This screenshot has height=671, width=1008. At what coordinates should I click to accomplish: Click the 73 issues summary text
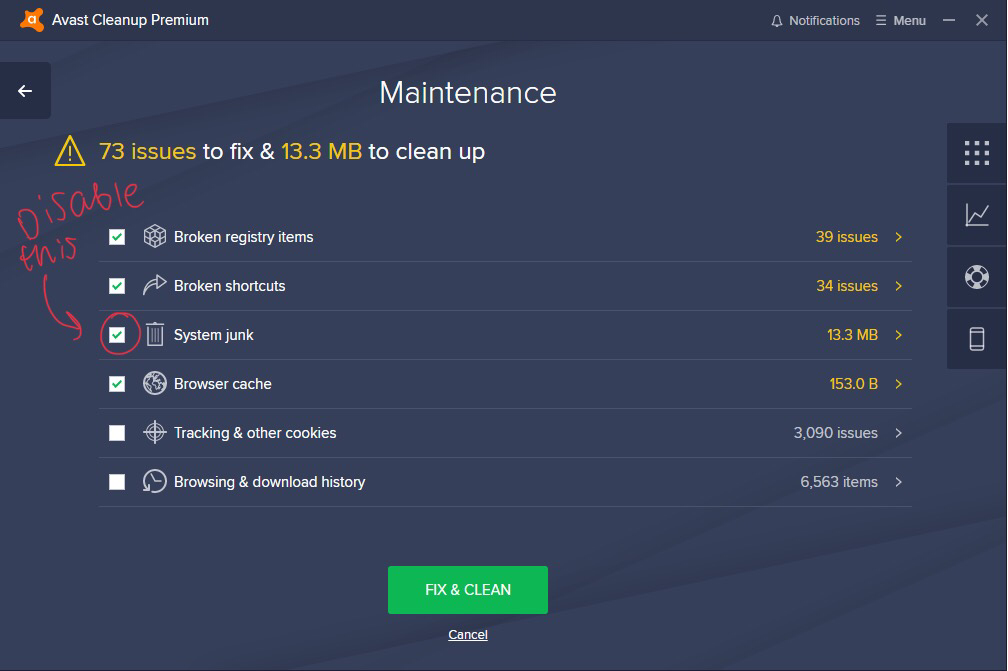point(147,151)
